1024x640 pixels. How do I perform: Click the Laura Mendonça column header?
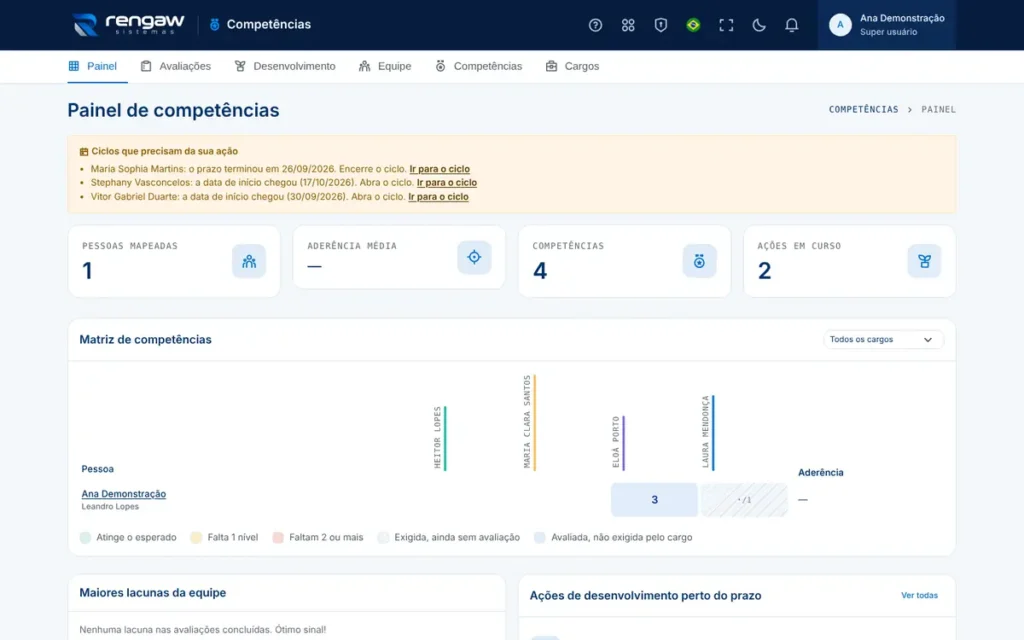[x=709, y=432]
